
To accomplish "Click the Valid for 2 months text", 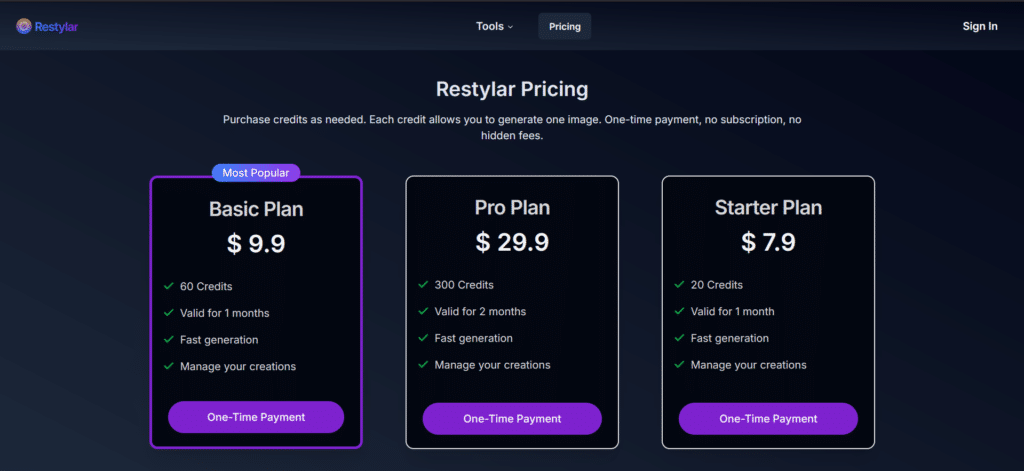I will [481, 312].
